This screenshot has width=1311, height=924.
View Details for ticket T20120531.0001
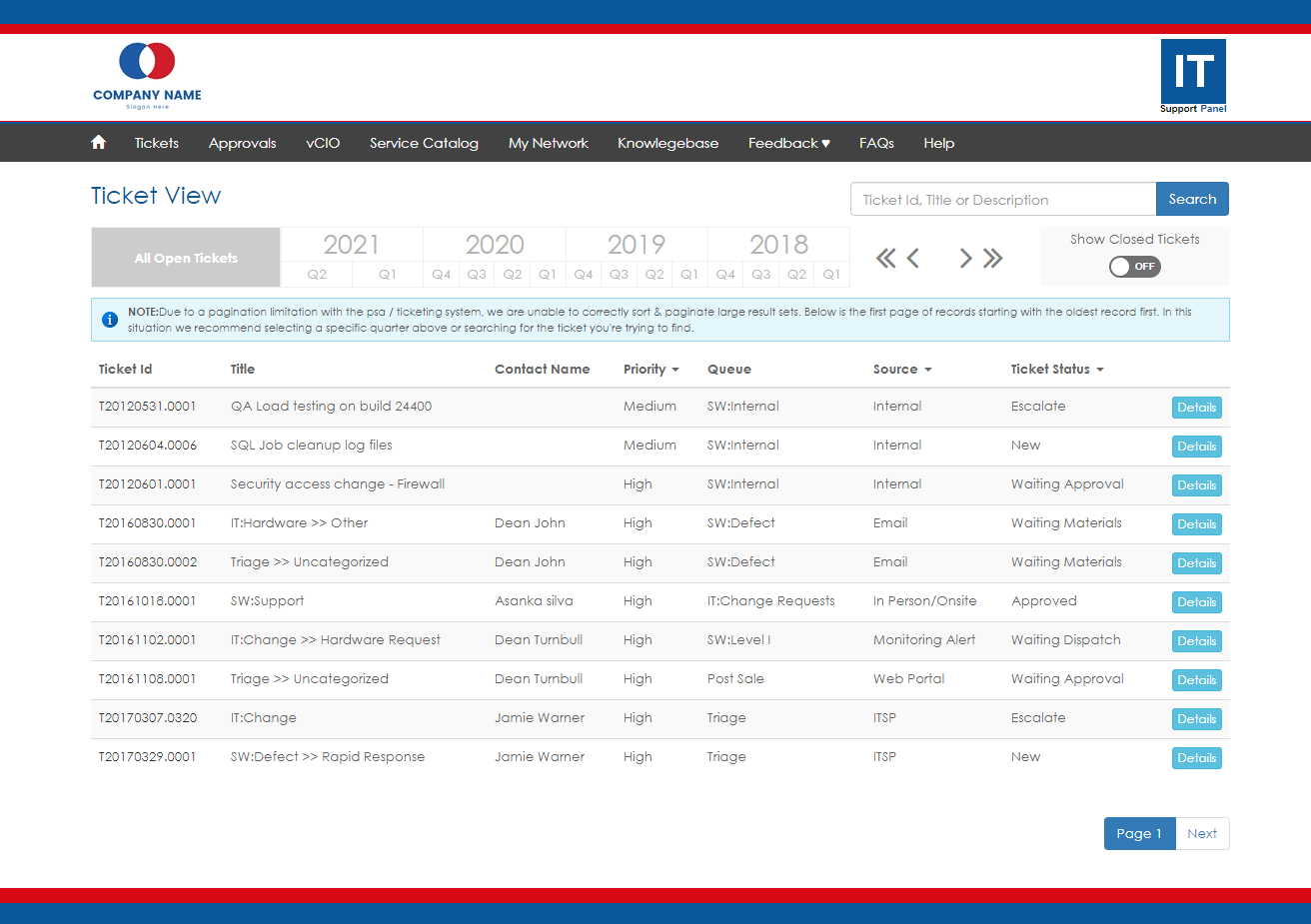coord(1196,408)
